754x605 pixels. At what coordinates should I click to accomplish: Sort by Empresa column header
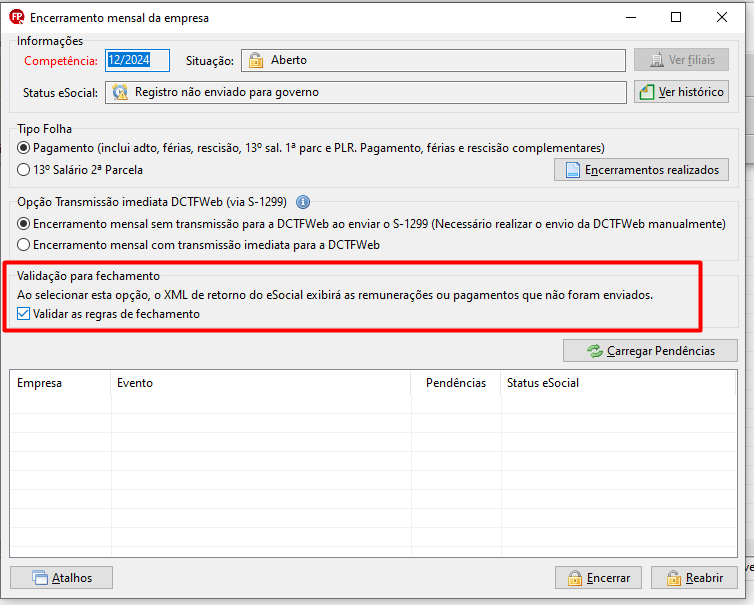tap(60, 383)
